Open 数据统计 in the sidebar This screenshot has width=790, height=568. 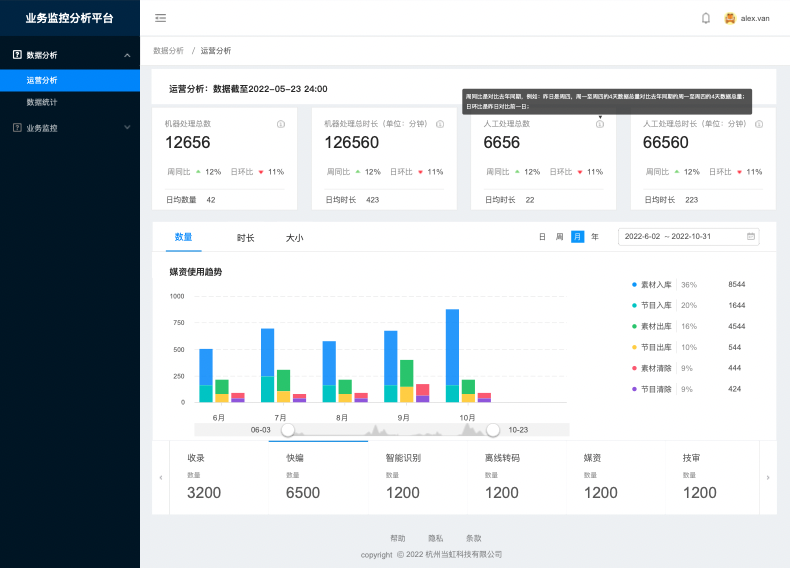[x=42, y=102]
